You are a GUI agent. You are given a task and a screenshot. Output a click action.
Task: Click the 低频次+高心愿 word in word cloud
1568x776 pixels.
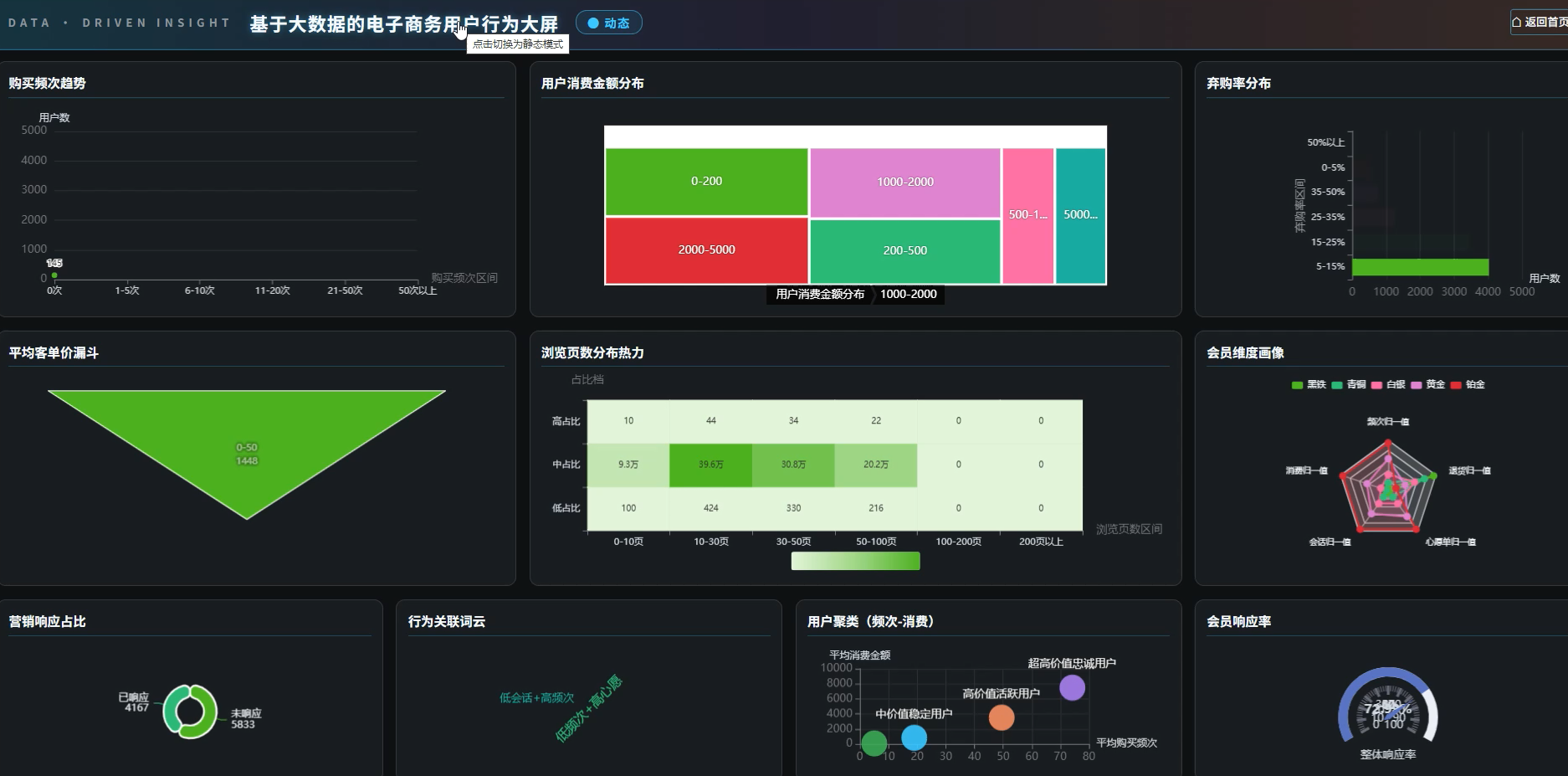tap(588, 708)
